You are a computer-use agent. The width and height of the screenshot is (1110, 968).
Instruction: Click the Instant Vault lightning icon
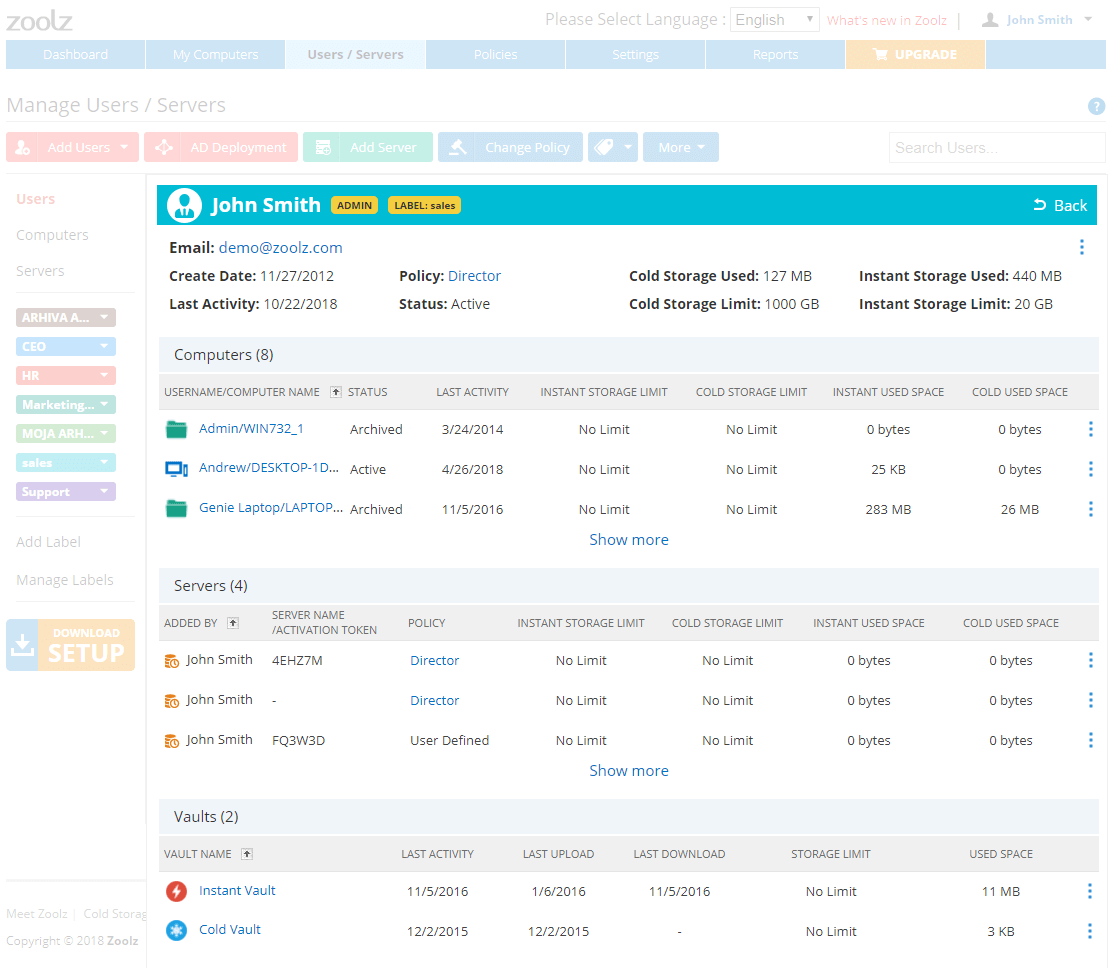(x=176, y=891)
